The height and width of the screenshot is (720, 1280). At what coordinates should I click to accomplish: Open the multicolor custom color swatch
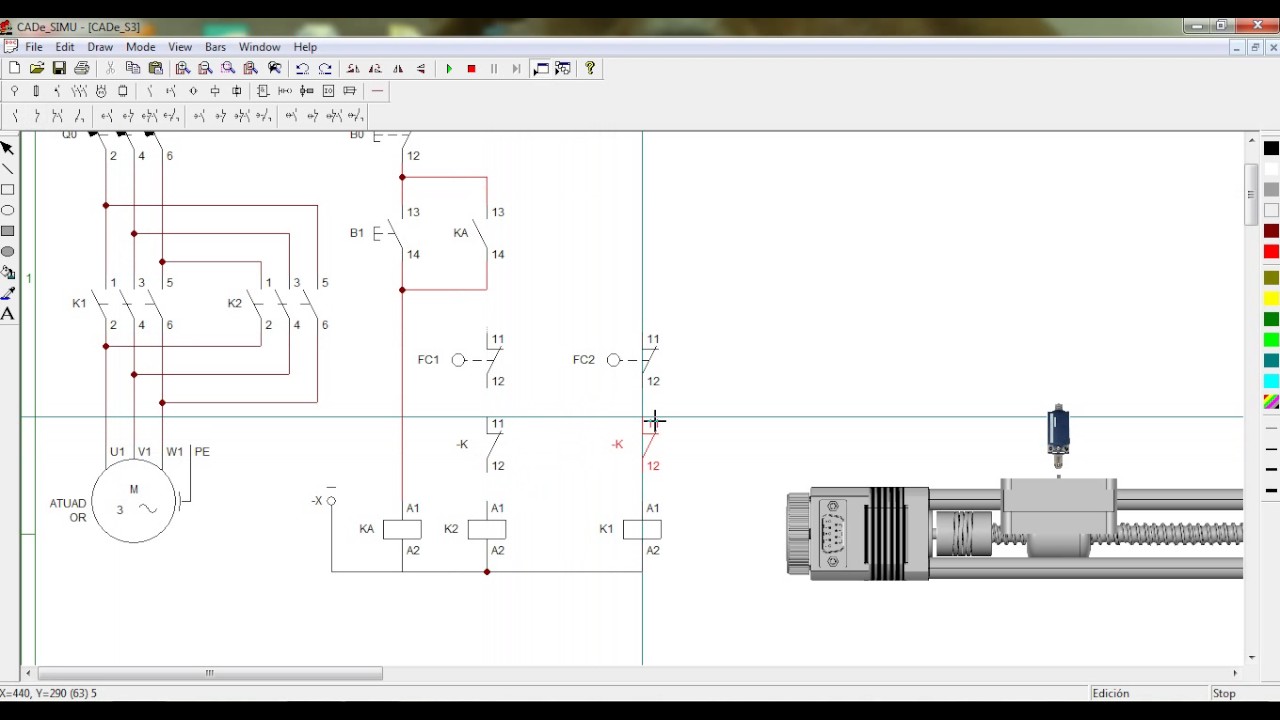coord(1271,402)
